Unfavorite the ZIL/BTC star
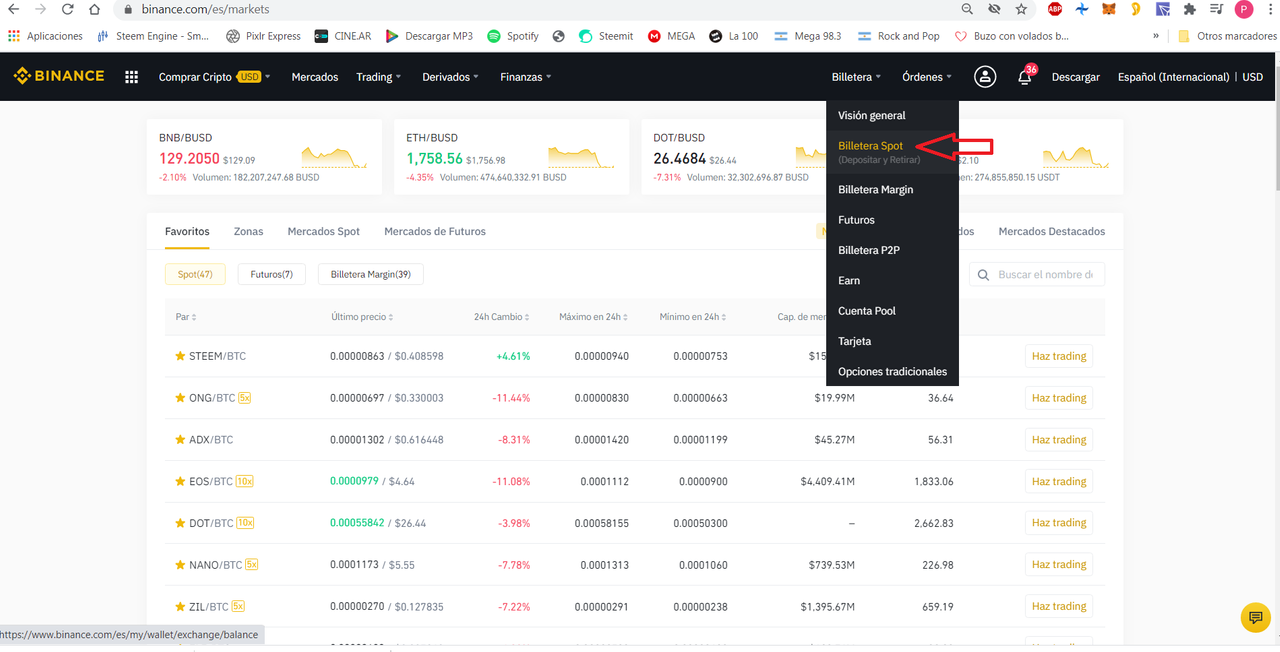The image size is (1280, 652). coord(180,606)
